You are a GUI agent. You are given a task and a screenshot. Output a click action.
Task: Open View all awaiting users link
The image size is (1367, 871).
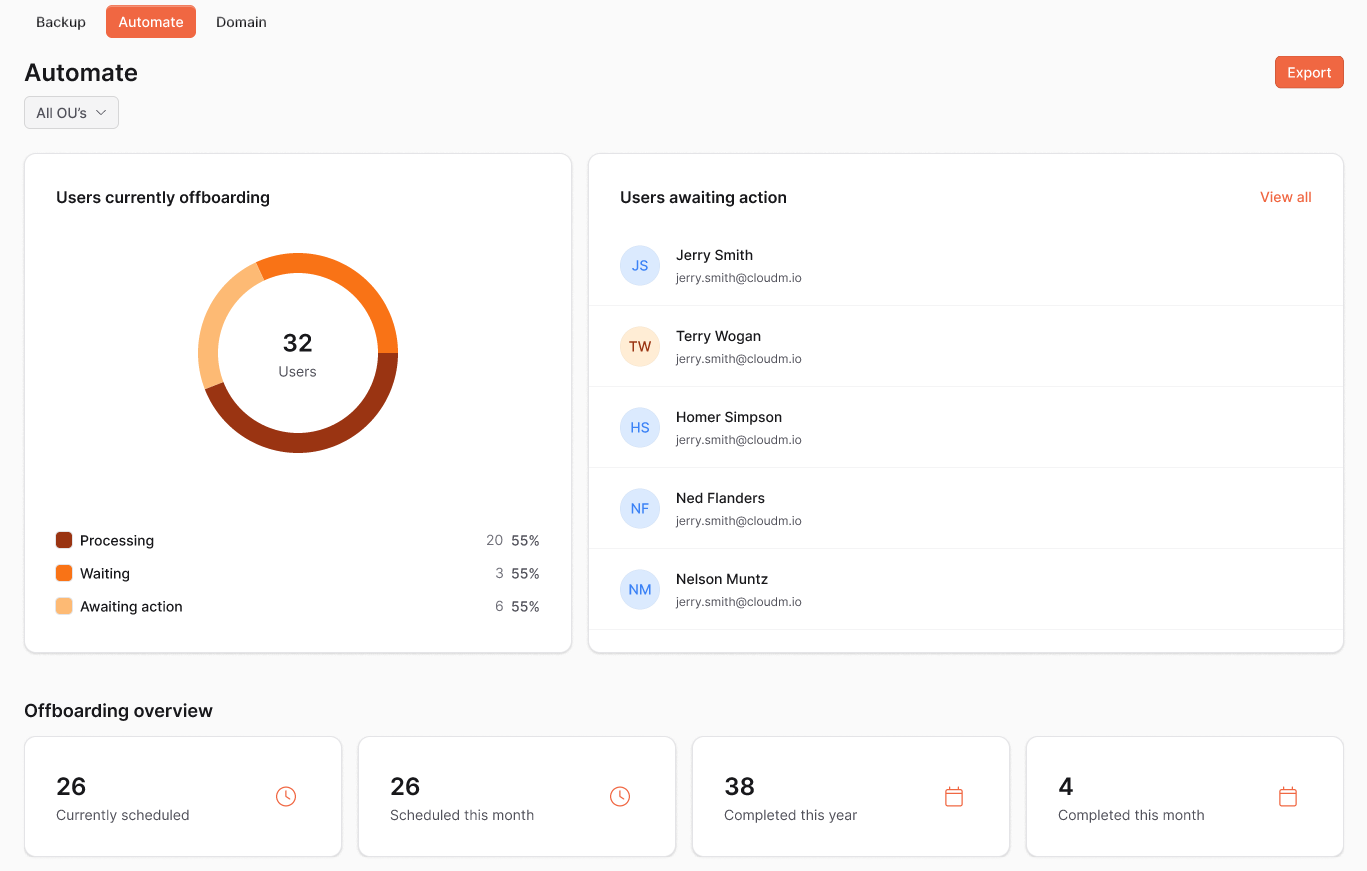1285,198
